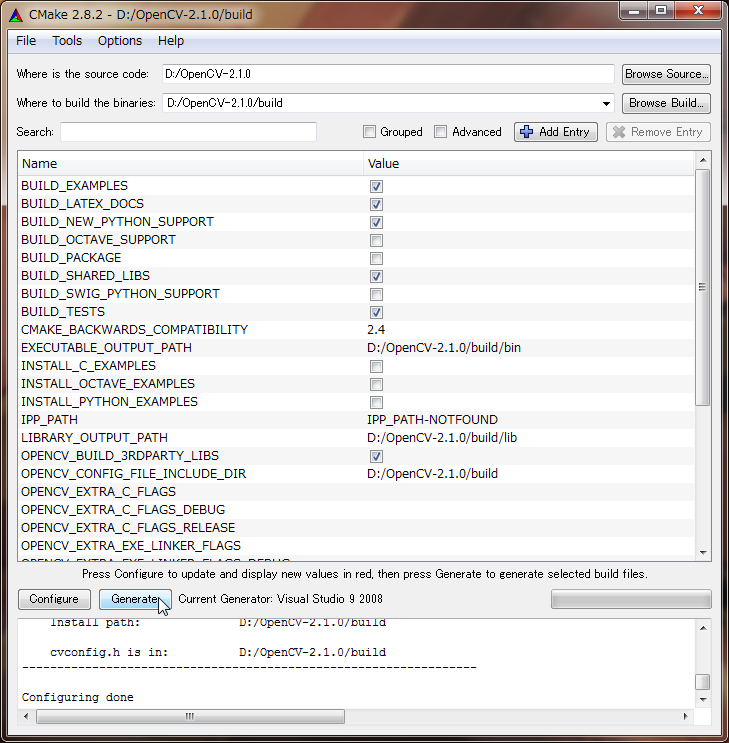Minimize the CMake window

[634, 10]
